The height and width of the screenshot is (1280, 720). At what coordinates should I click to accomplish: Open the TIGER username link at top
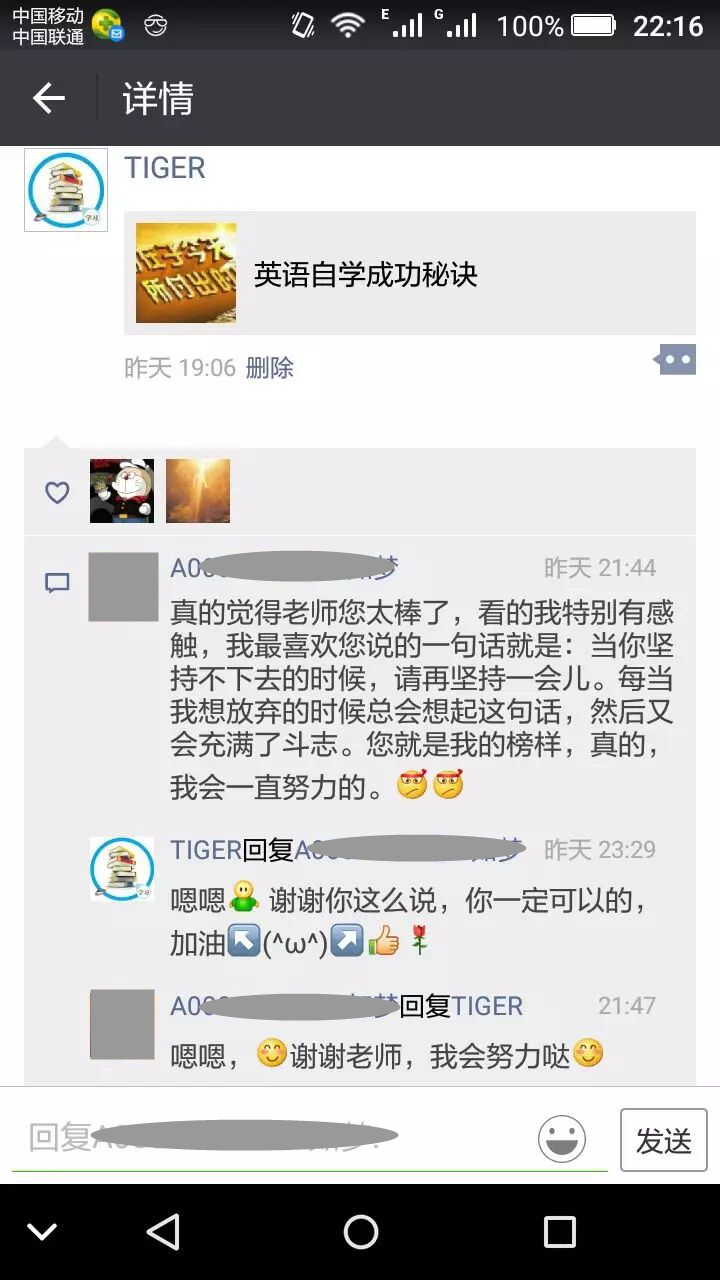click(164, 167)
